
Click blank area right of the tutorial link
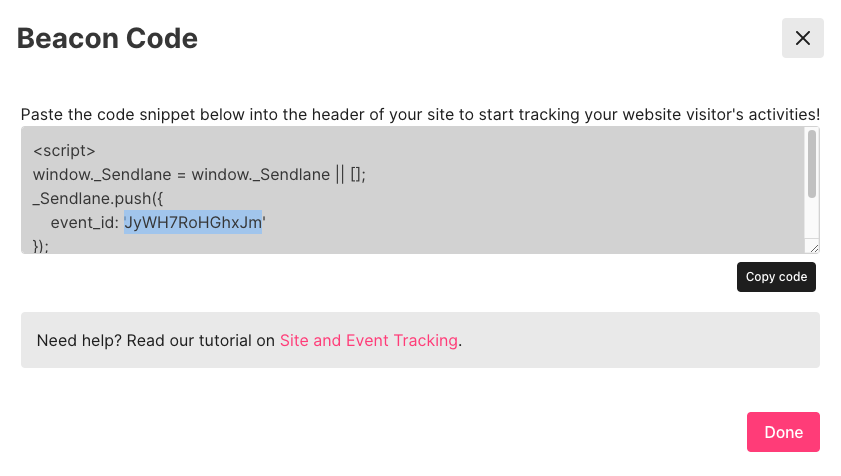(640, 340)
